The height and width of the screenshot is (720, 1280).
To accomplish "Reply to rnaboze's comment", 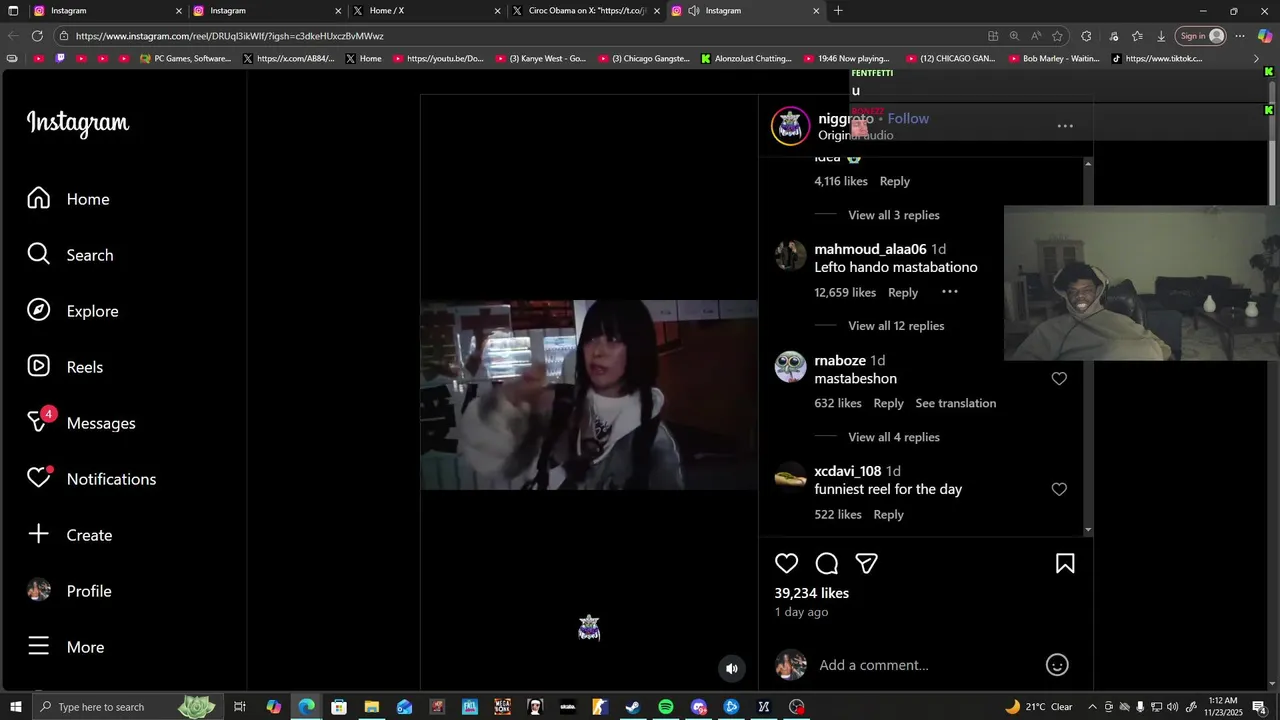I will tap(888, 403).
